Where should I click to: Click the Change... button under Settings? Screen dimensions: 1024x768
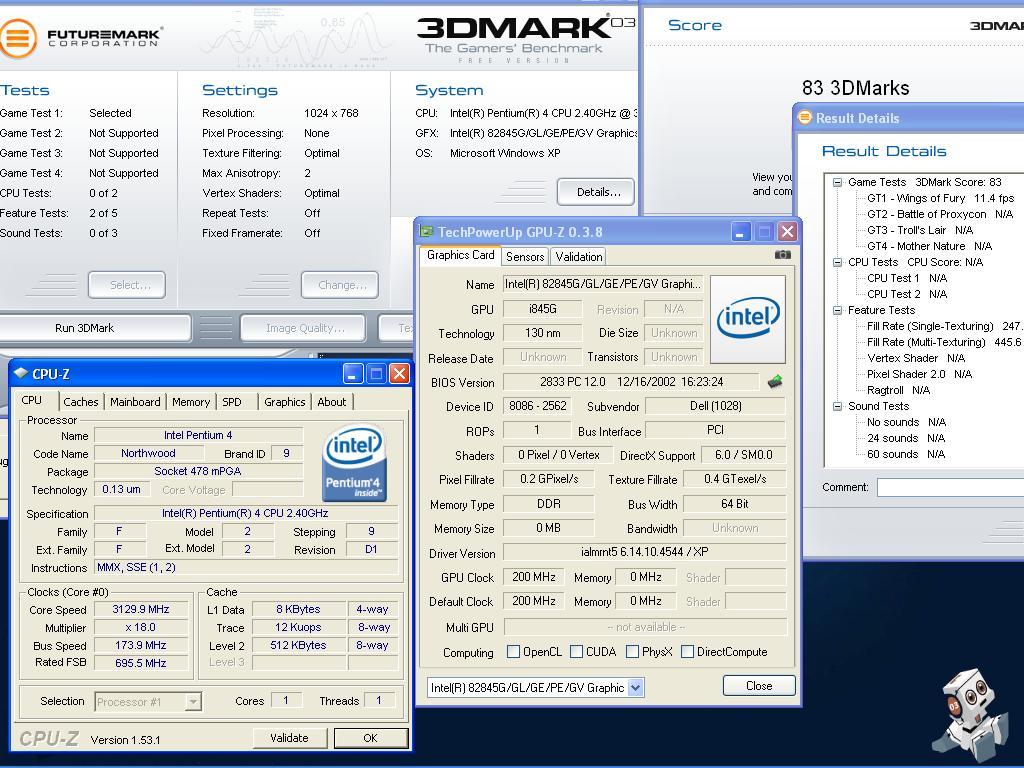[340, 285]
